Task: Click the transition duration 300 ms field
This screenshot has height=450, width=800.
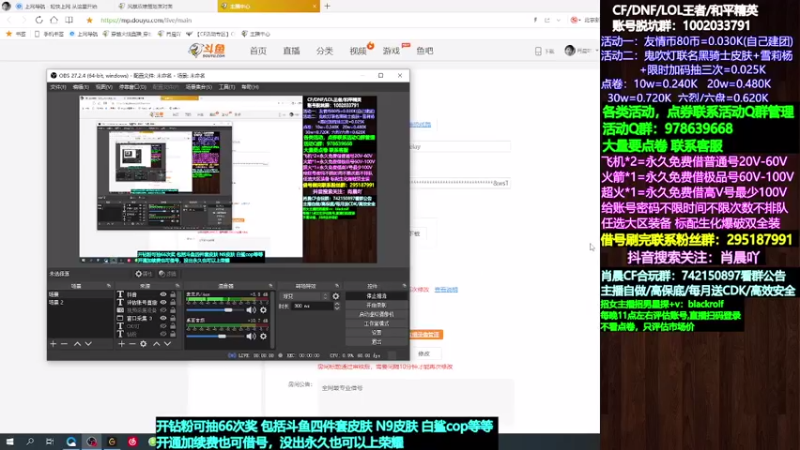Action: 312,306
